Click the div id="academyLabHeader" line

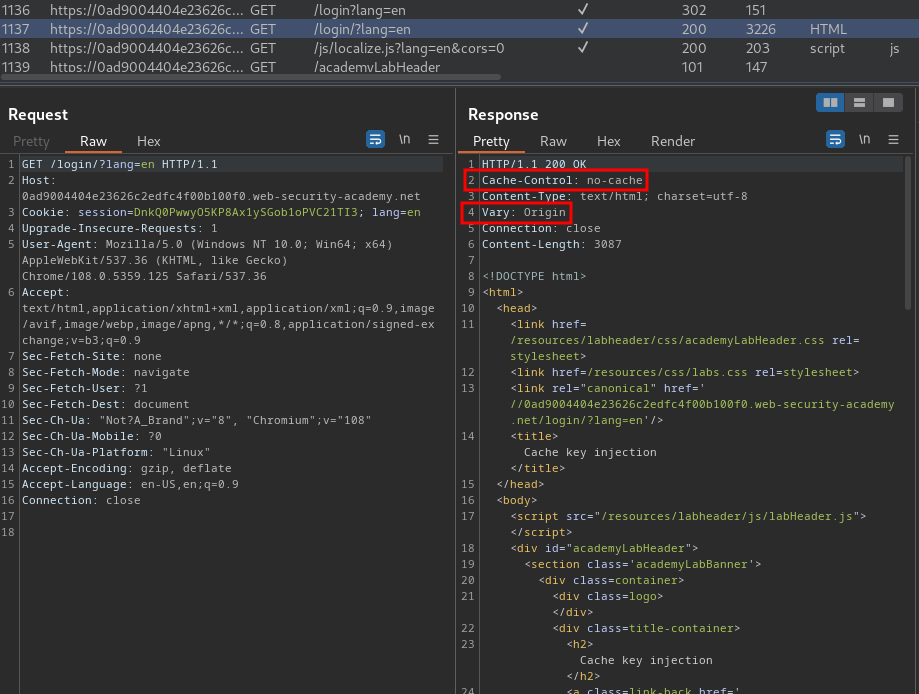[604, 548]
